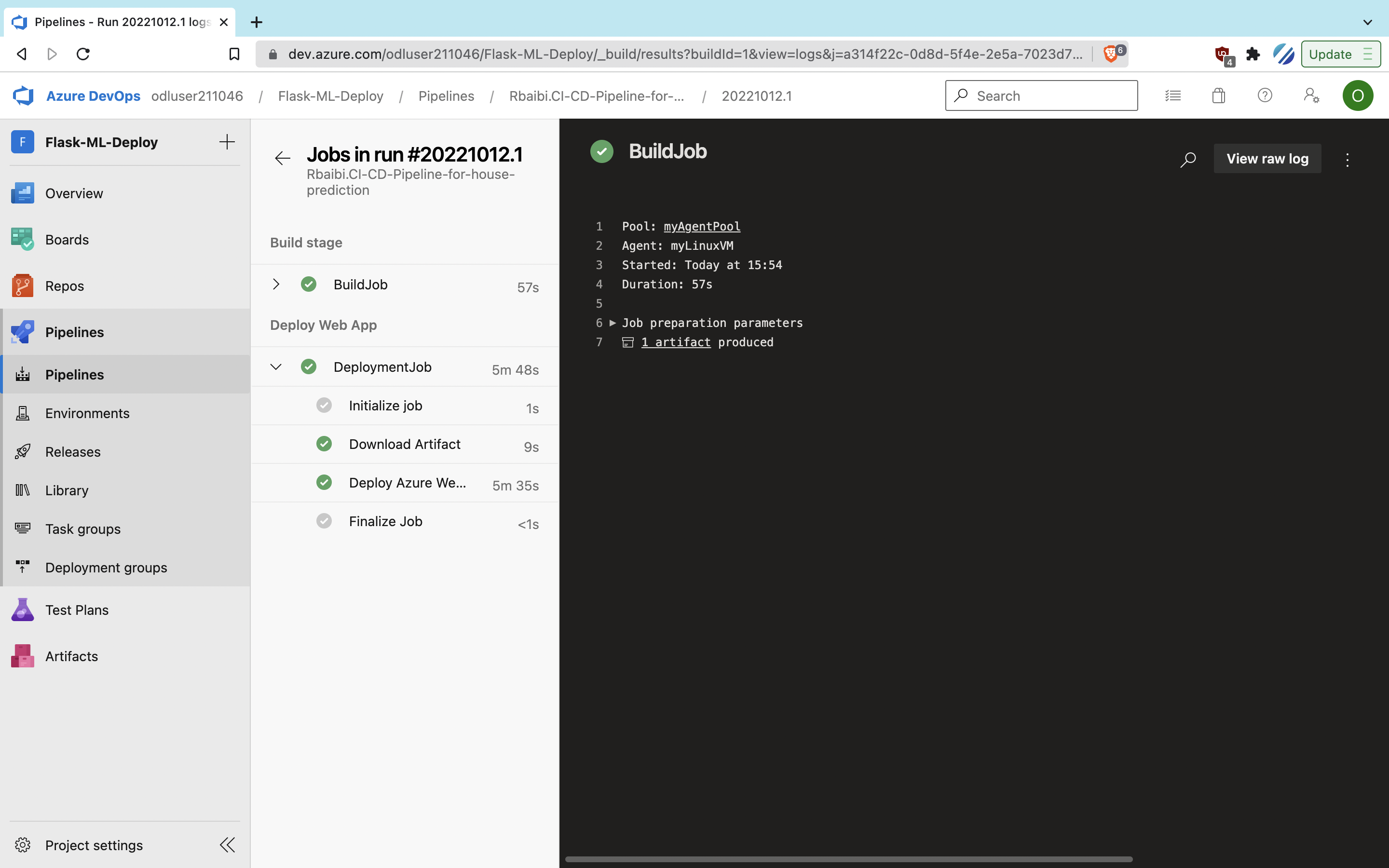Search the log with magnifier icon
The image size is (1389, 868).
pos(1187,159)
